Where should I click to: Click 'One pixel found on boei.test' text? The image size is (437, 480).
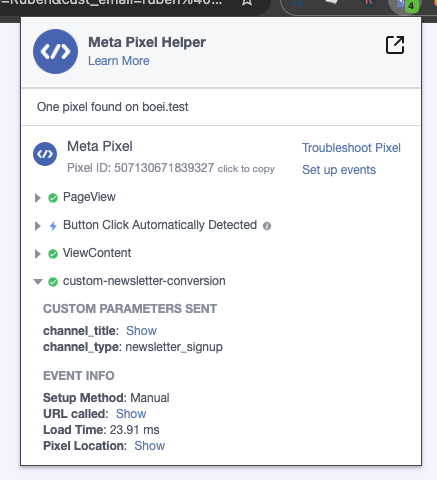click(113, 107)
